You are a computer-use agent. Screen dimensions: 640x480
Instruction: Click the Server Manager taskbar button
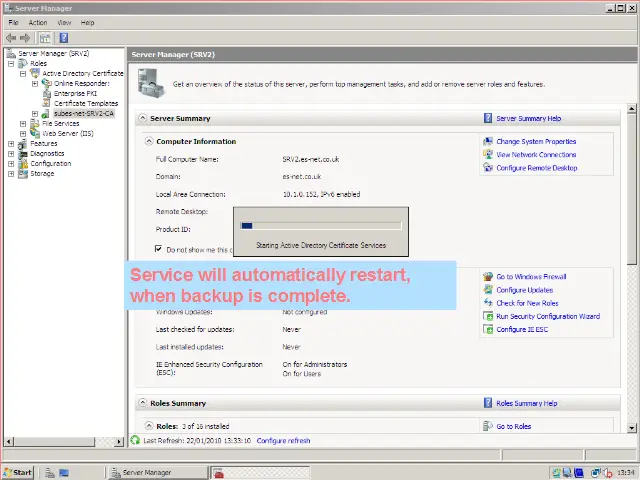coord(158,472)
